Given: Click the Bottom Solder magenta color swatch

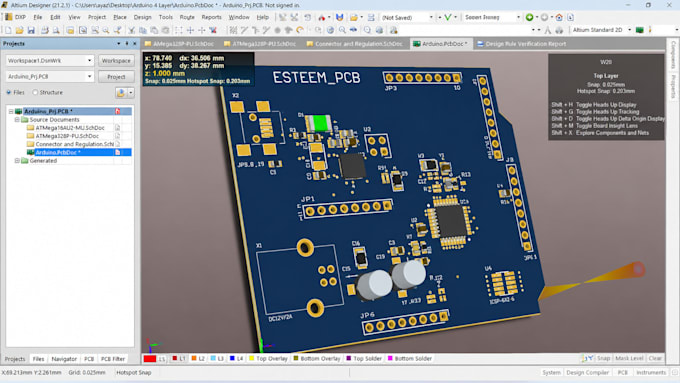Looking at the screenshot, I should point(390,358).
